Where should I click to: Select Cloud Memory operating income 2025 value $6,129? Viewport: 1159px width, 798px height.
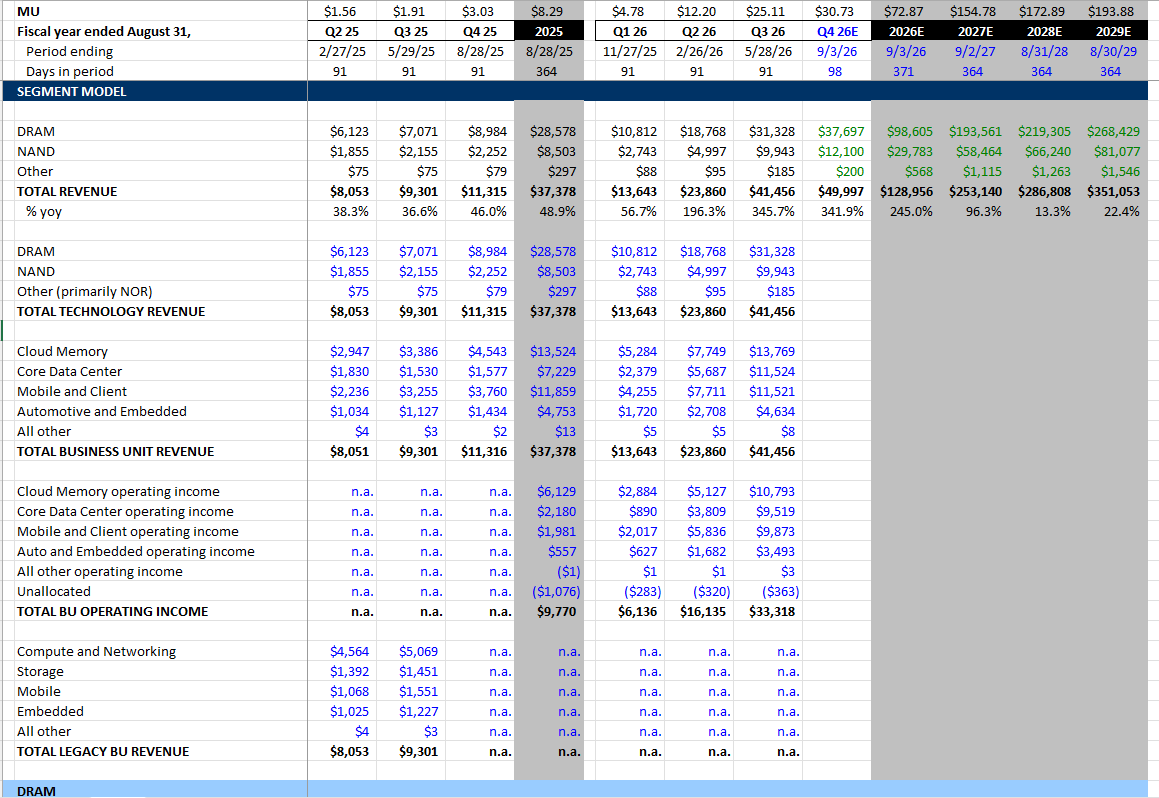point(557,491)
